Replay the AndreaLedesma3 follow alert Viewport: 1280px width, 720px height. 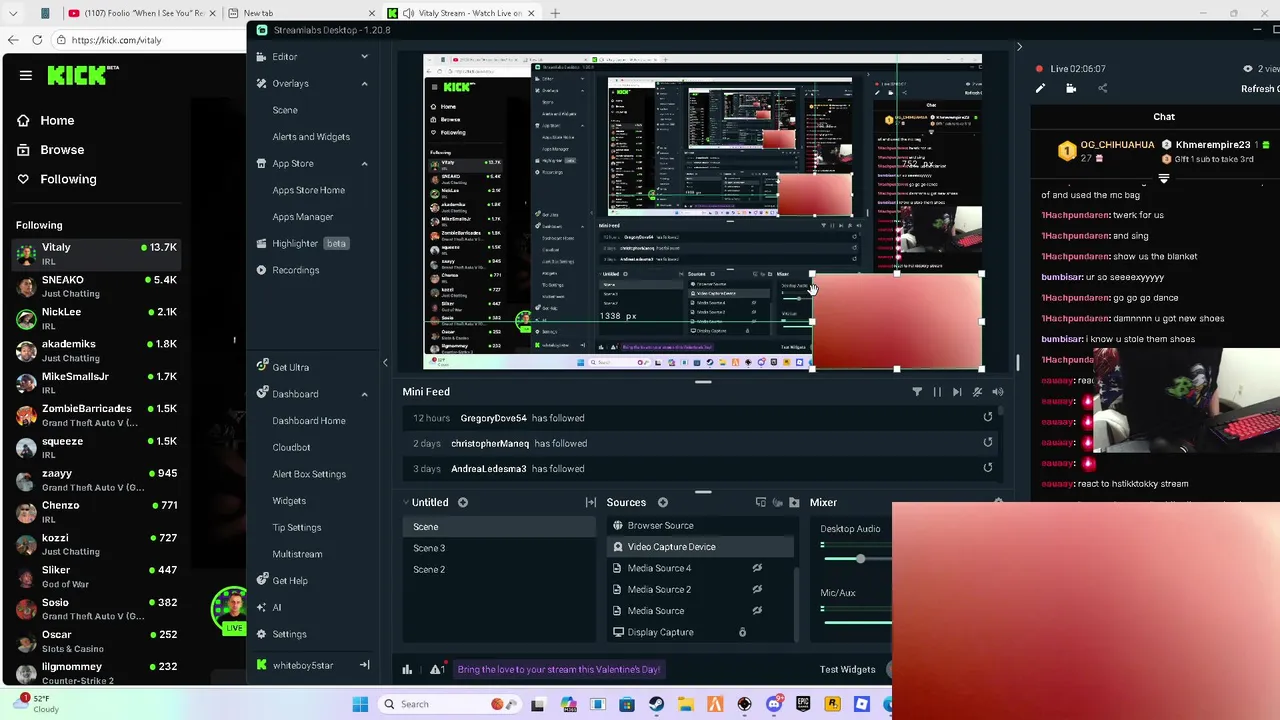988,468
